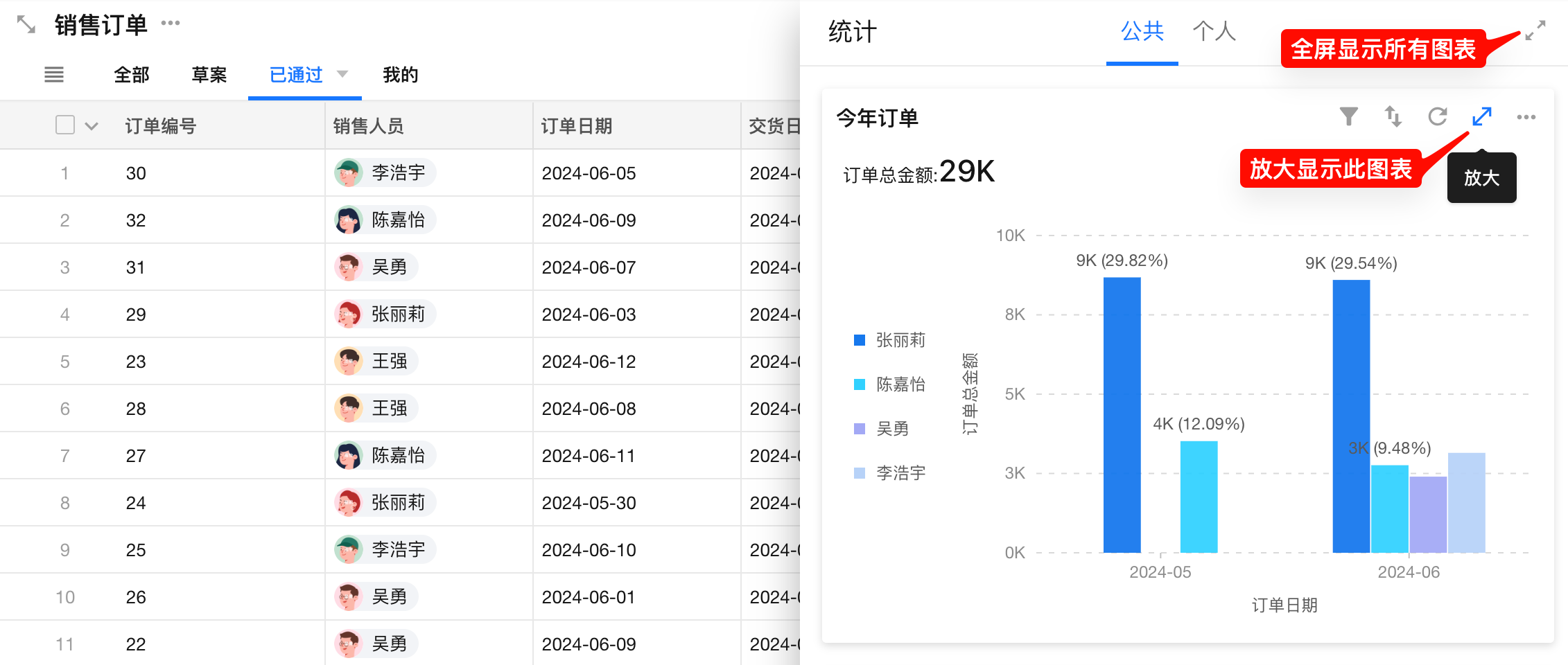Screen dimensions: 1568x665
Task: Click the 订单日期 column header
Action: tap(577, 126)
